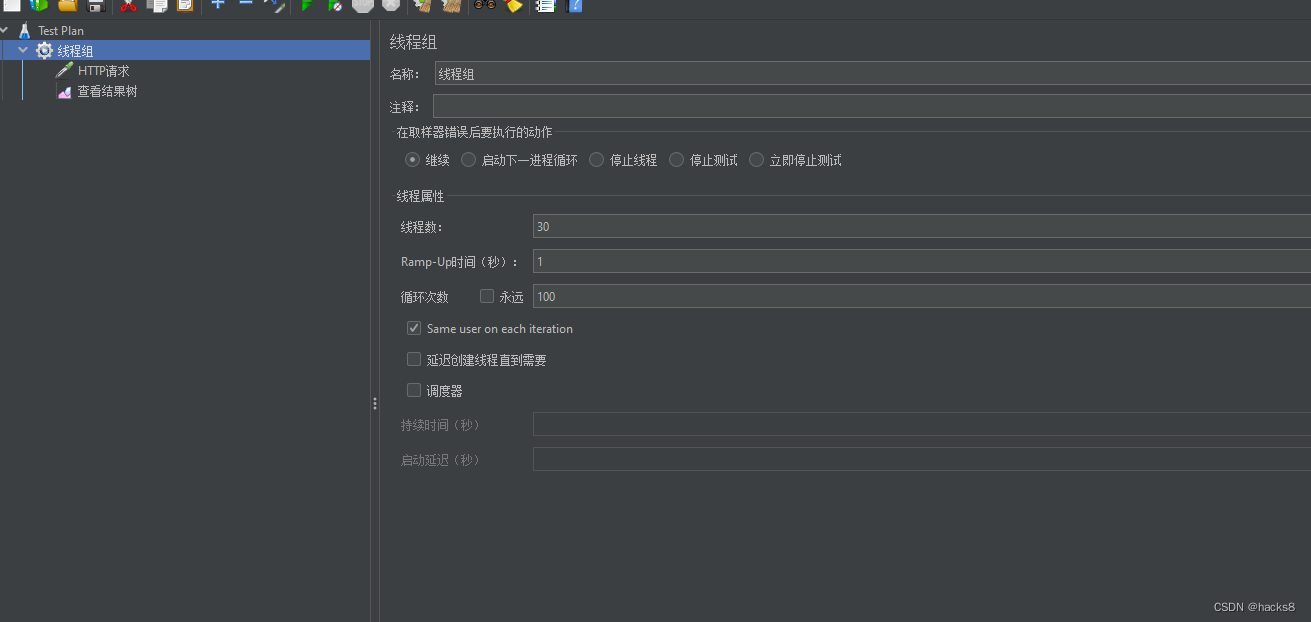
Task: Select 查看结果树 in the tree
Action: point(107,91)
